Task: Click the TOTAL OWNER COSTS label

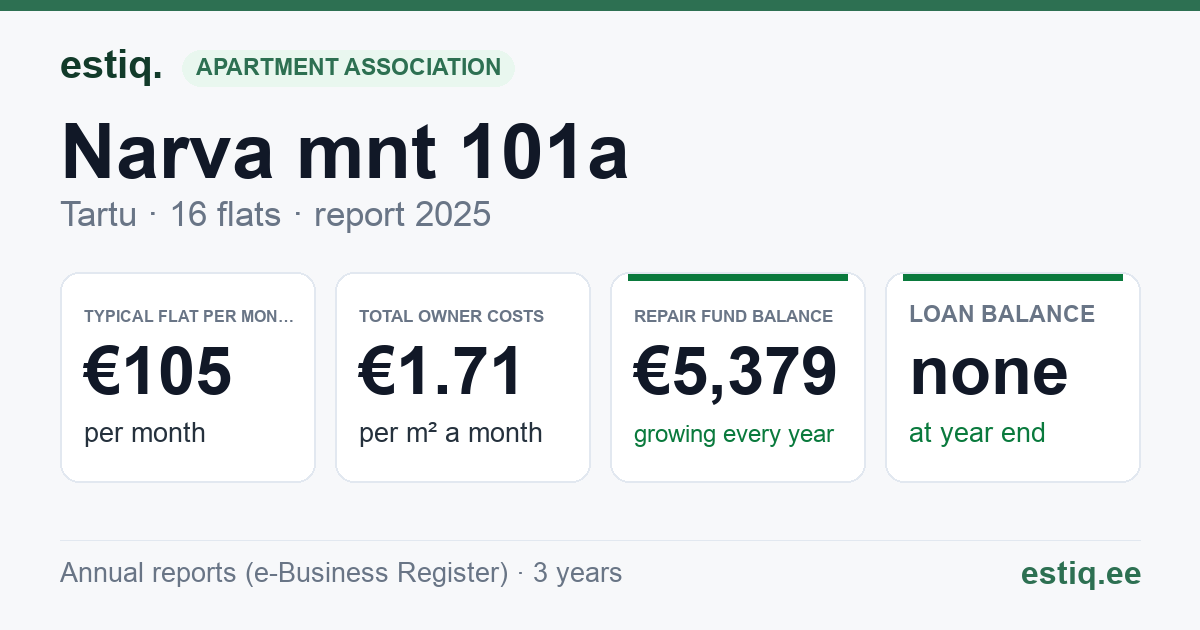Action: pos(451,317)
